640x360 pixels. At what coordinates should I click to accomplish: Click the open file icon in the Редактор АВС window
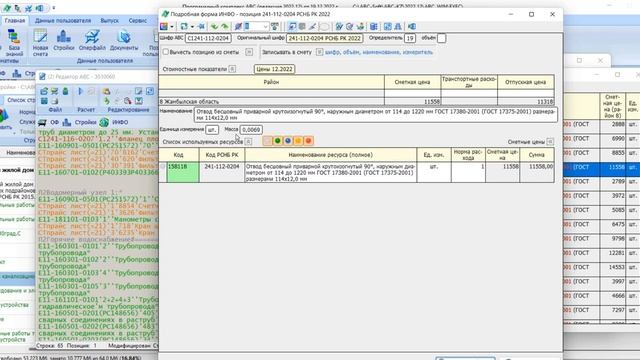(44, 91)
